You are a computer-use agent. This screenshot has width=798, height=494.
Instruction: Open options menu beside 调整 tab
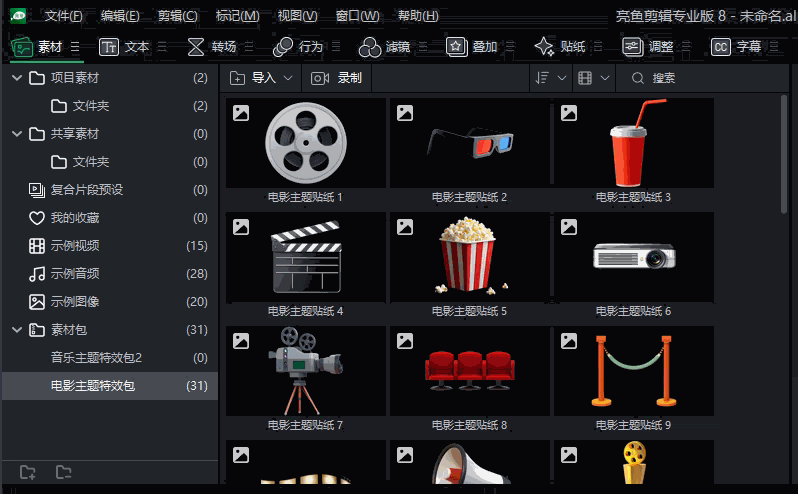686,47
